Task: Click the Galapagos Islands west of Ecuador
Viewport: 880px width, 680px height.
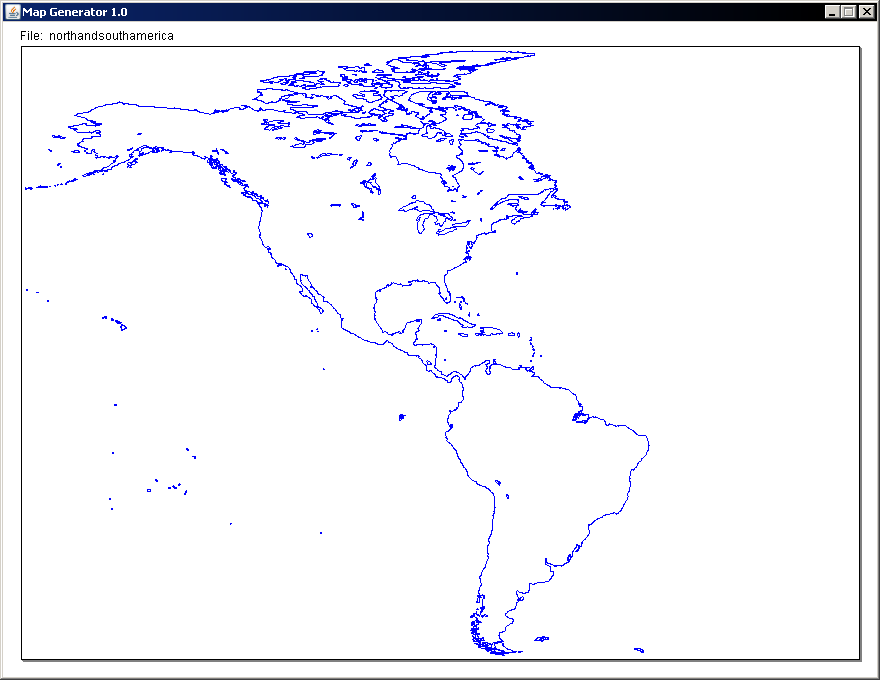Action: click(400, 416)
